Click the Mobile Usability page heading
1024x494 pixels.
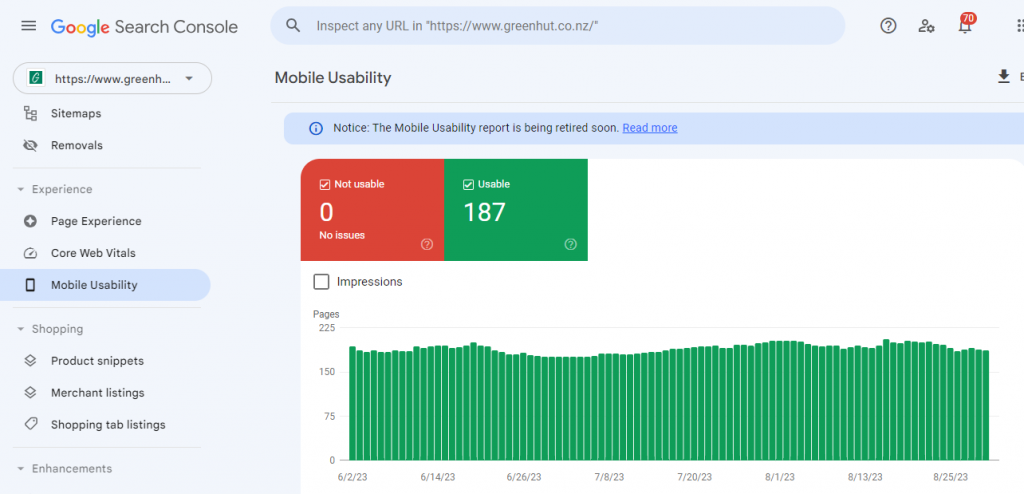[x=333, y=78]
